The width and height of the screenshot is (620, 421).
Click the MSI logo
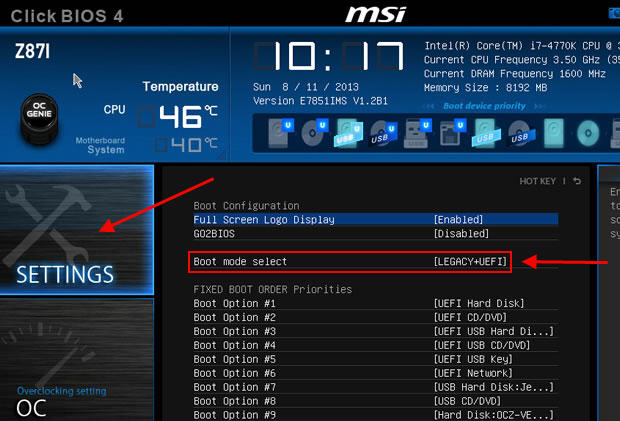click(376, 14)
